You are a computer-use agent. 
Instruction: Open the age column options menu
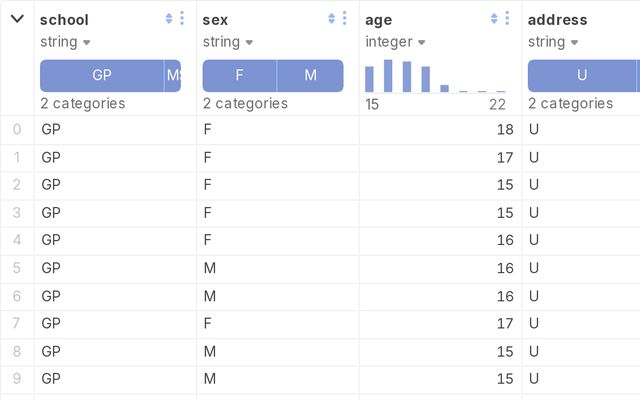coord(507,18)
